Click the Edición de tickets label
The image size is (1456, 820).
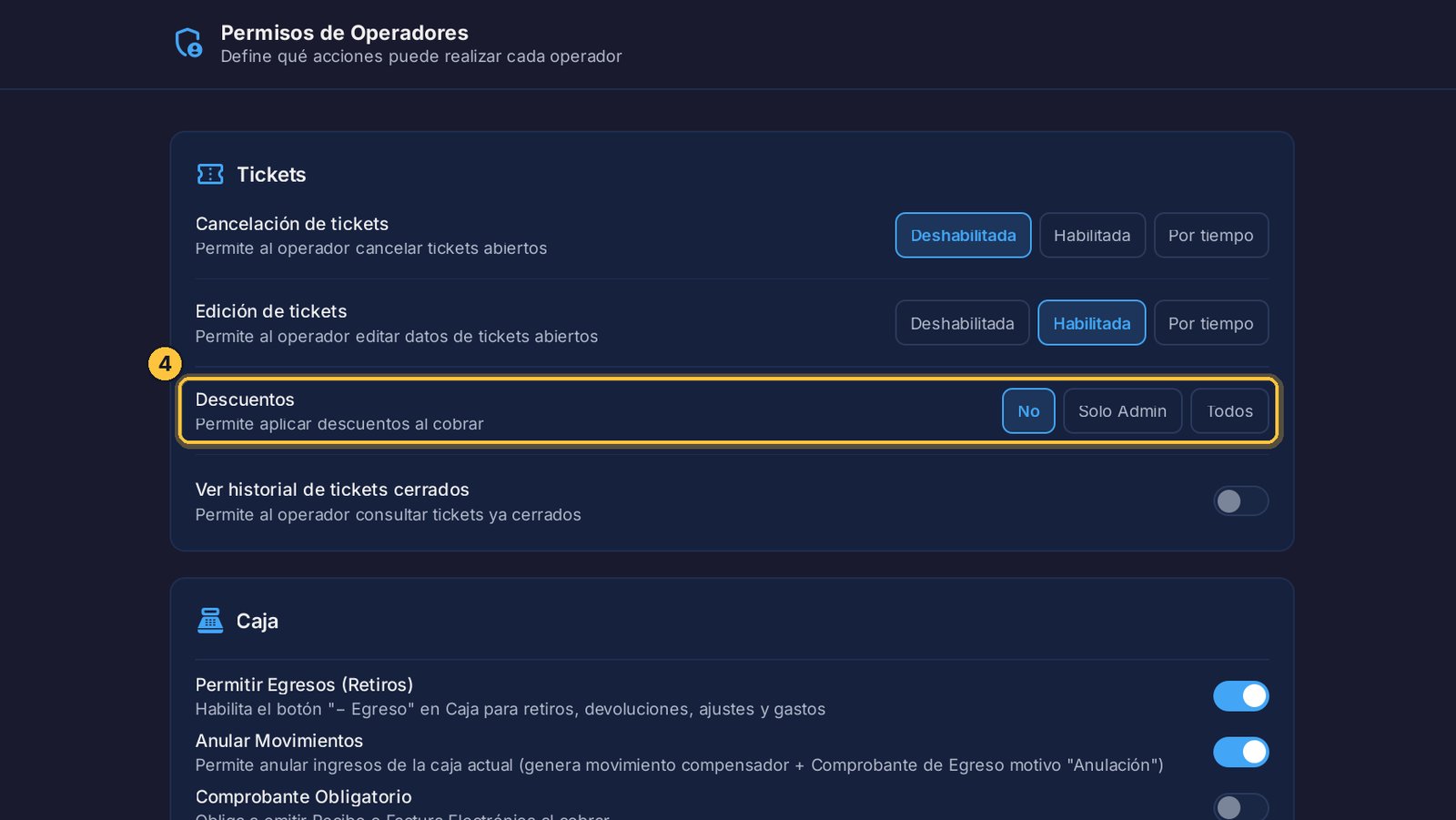[x=271, y=311]
